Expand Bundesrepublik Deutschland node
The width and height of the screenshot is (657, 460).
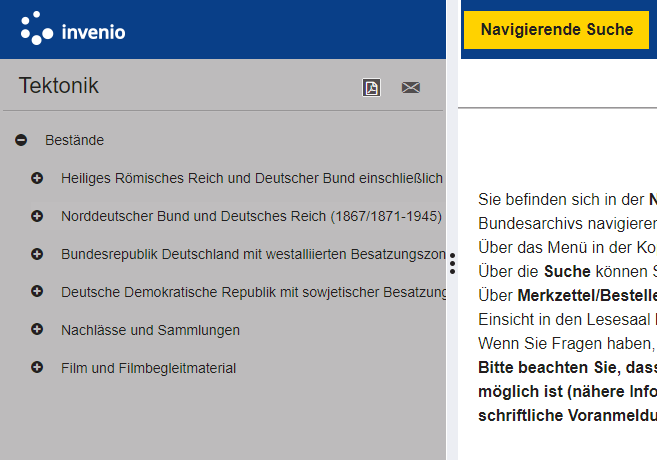(37, 254)
